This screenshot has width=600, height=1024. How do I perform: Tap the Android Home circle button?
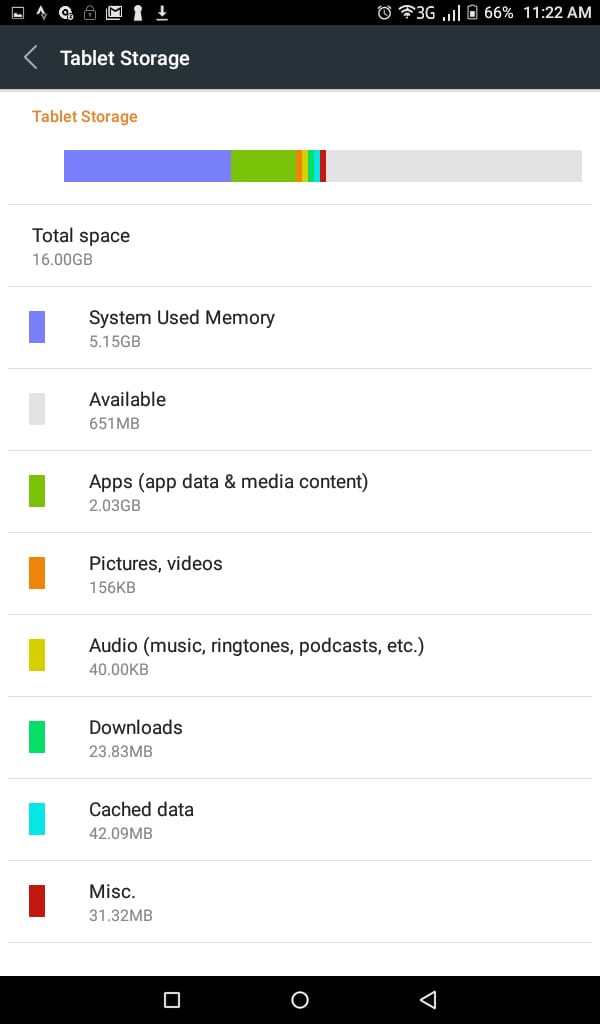(300, 999)
